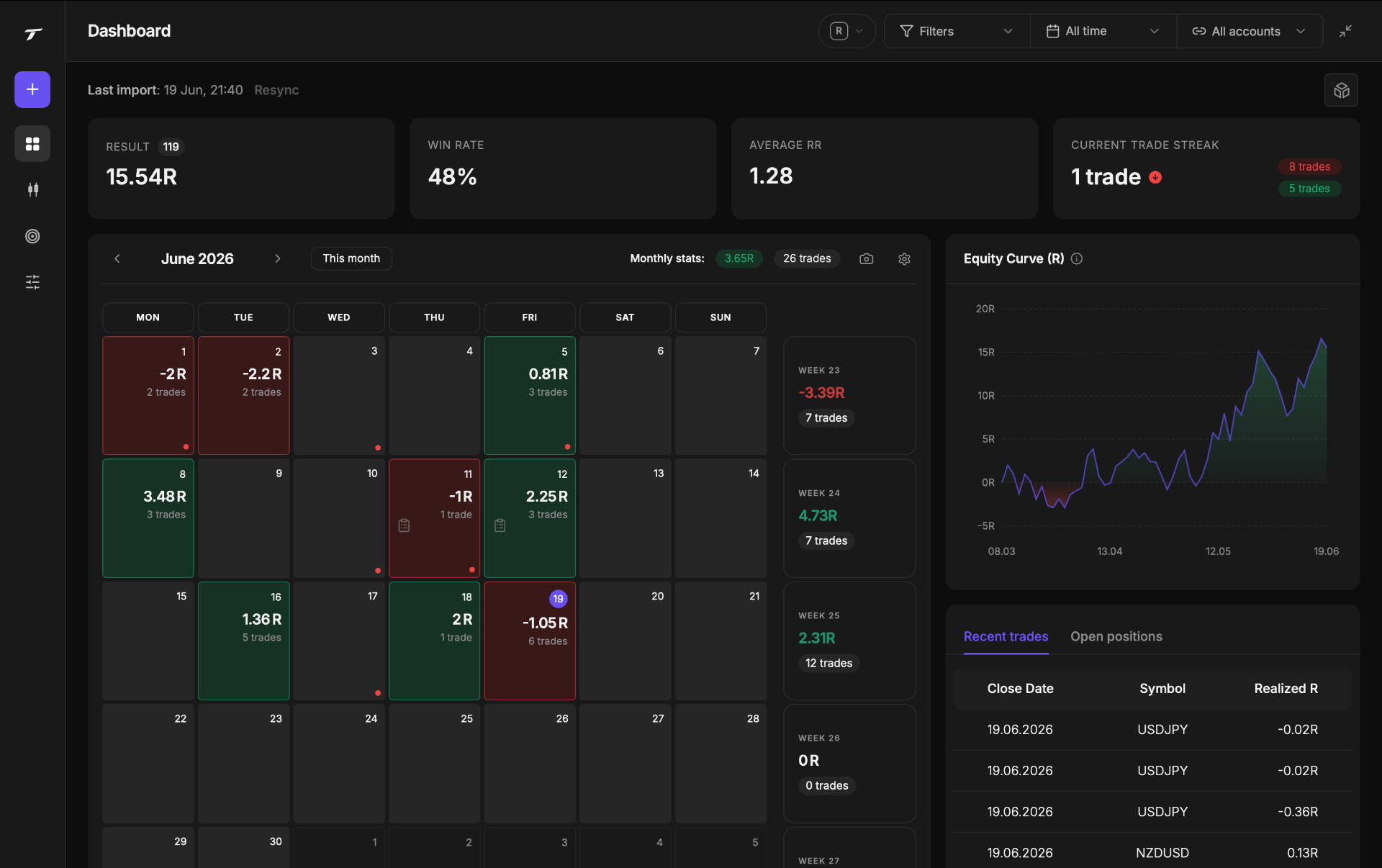1382x868 pixels.
Task: Open the target goals icon in the sidebar
Action: tap(32, 236)
